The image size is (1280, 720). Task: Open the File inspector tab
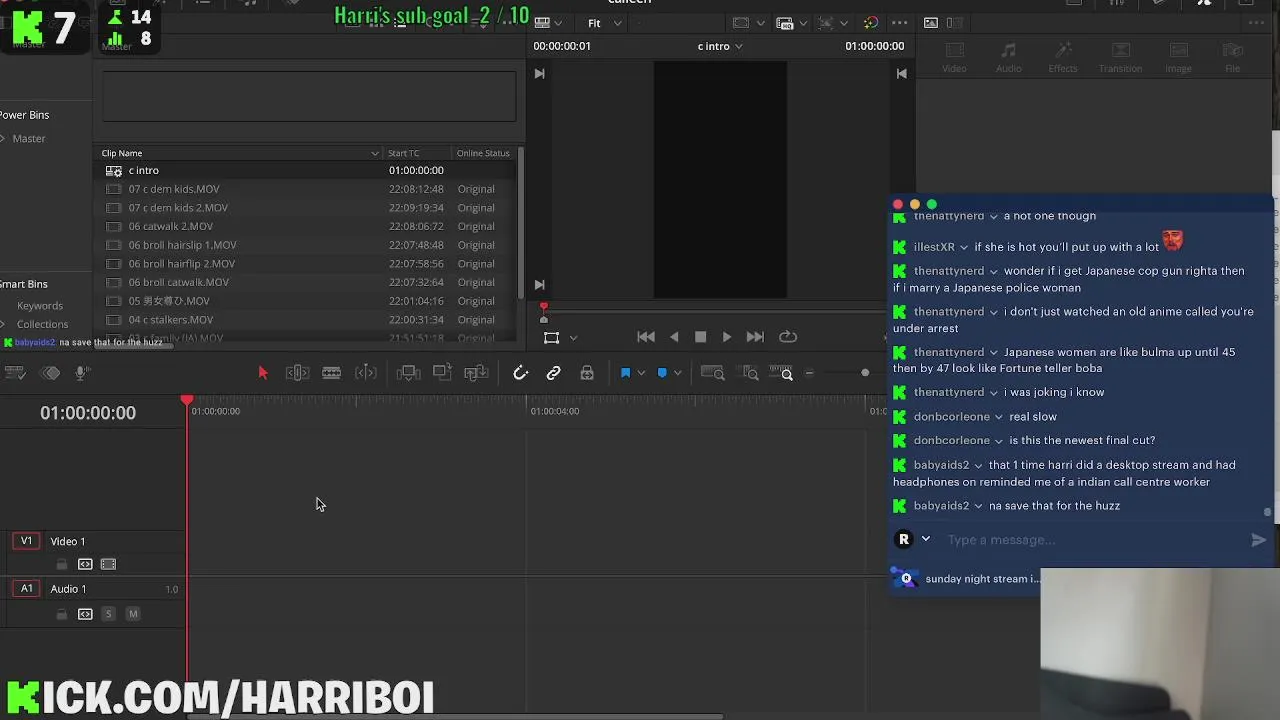[1232, 58]
